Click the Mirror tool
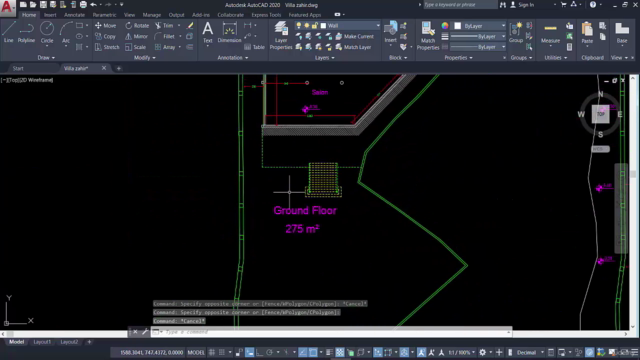The height and width of the screenshot is (360, 640). (136, 36)
